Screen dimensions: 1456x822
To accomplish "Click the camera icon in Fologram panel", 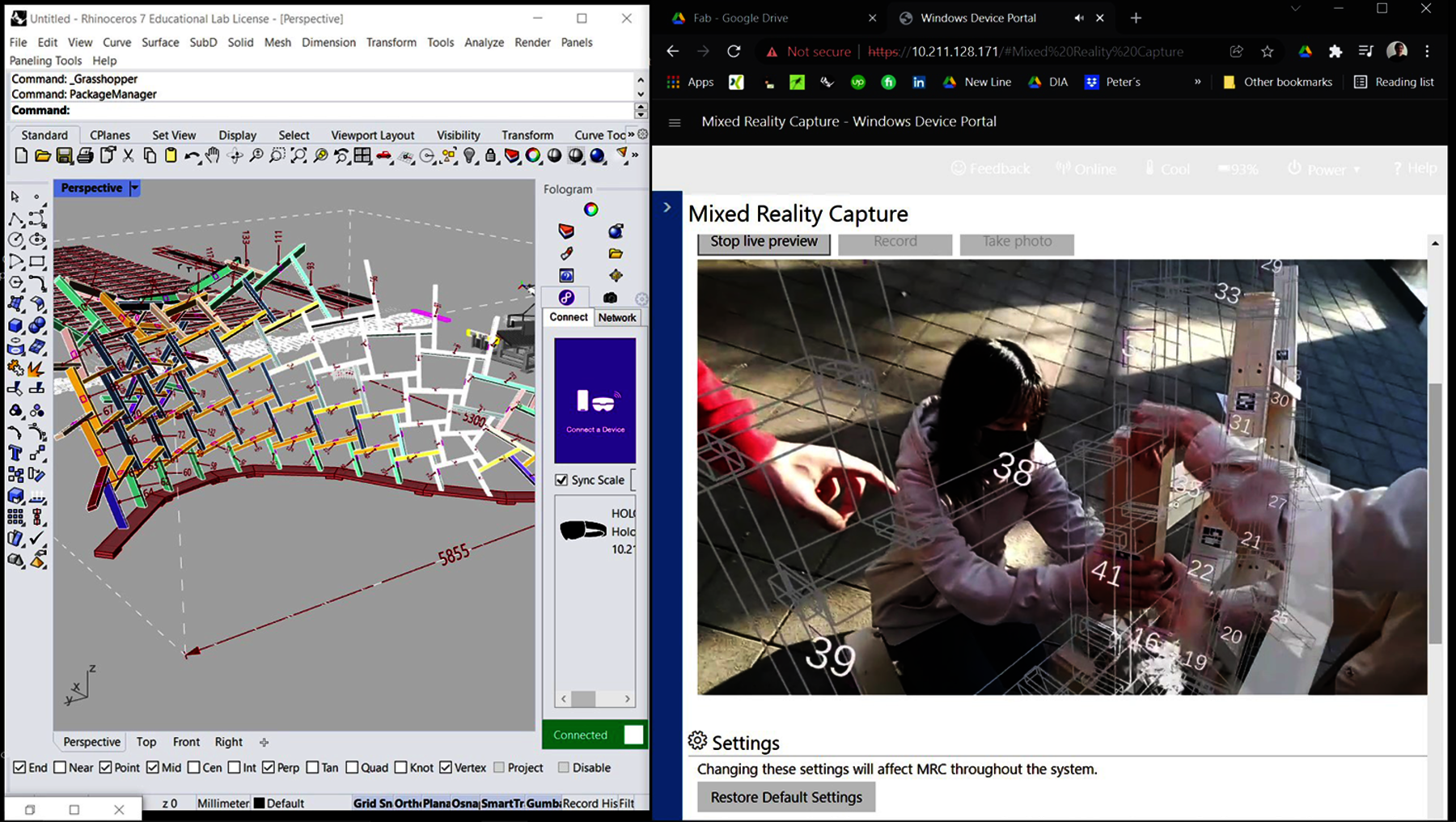I will click(x=610, y=298).
